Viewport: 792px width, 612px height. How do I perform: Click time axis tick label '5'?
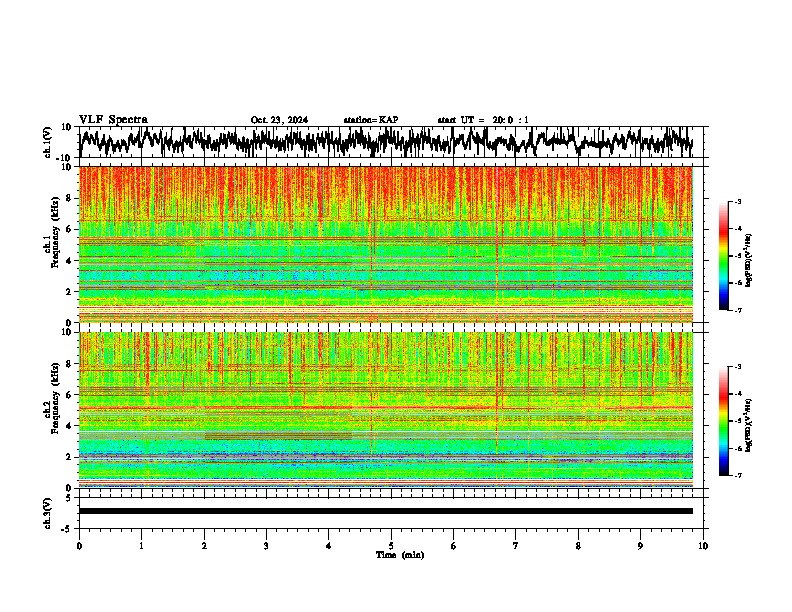point(391,546)
